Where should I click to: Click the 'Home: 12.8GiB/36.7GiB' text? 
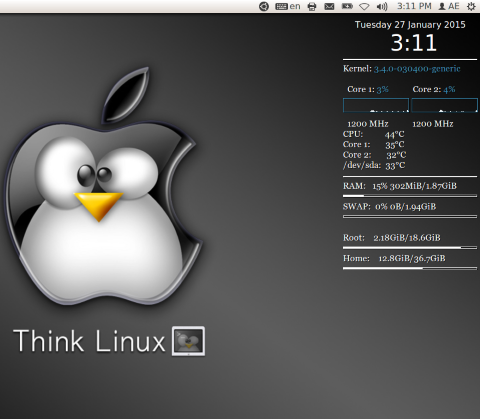click(394, 258)
